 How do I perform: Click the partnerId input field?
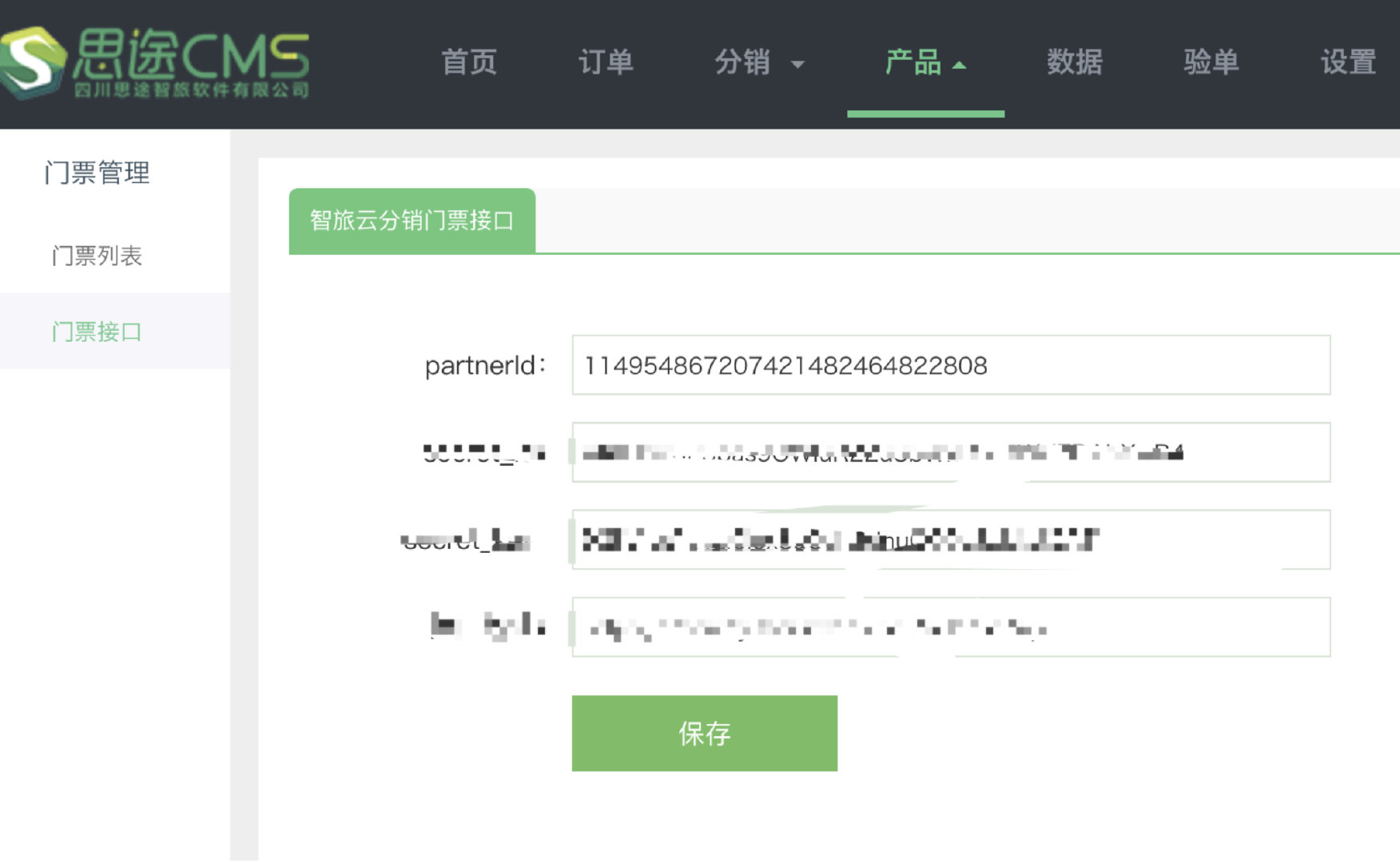pos(951,365)
